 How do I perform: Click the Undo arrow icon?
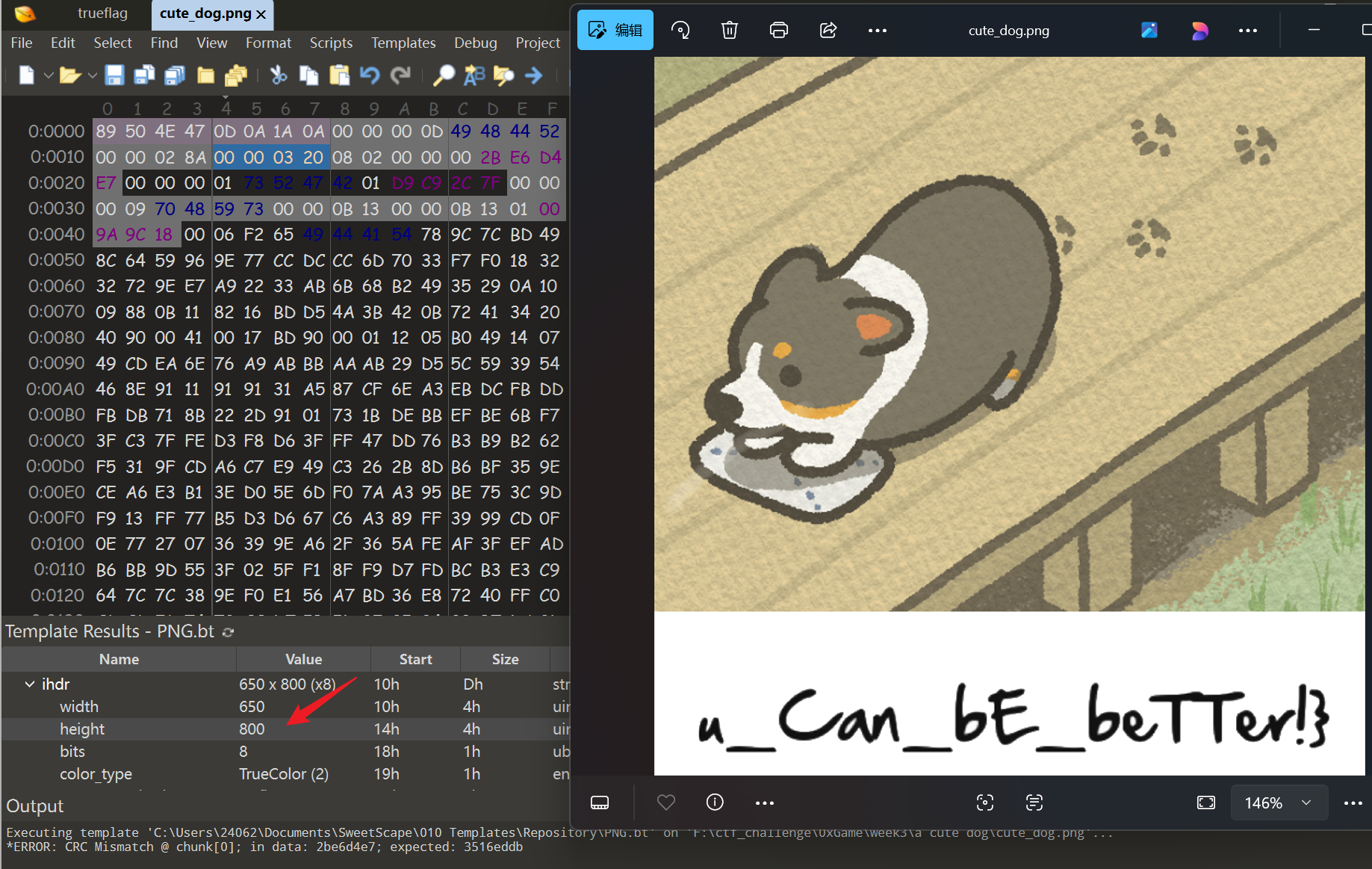click(370, 75)
